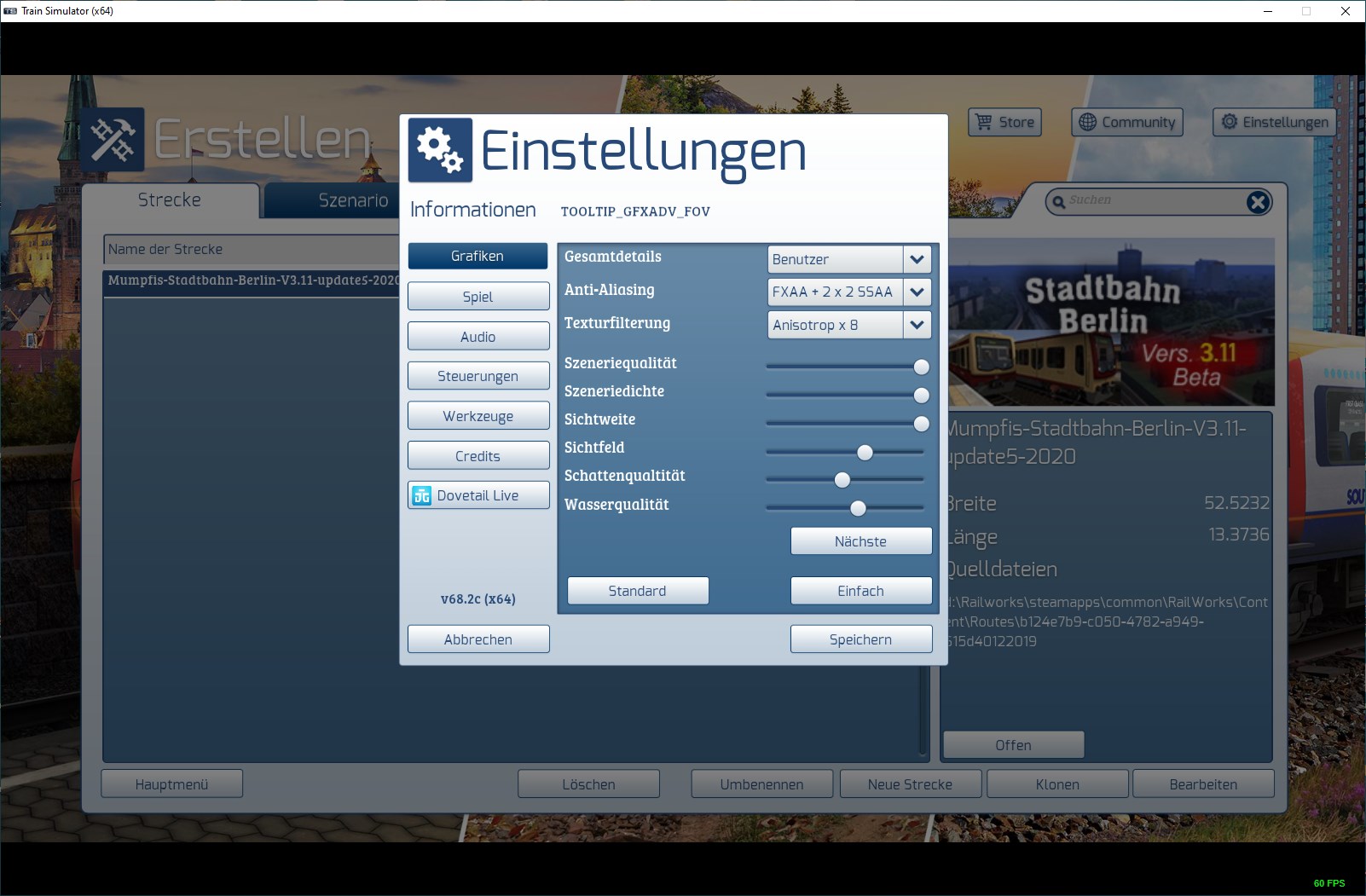Open the Community page
The image size is (1366, 896).
(x=1127, y=122)
